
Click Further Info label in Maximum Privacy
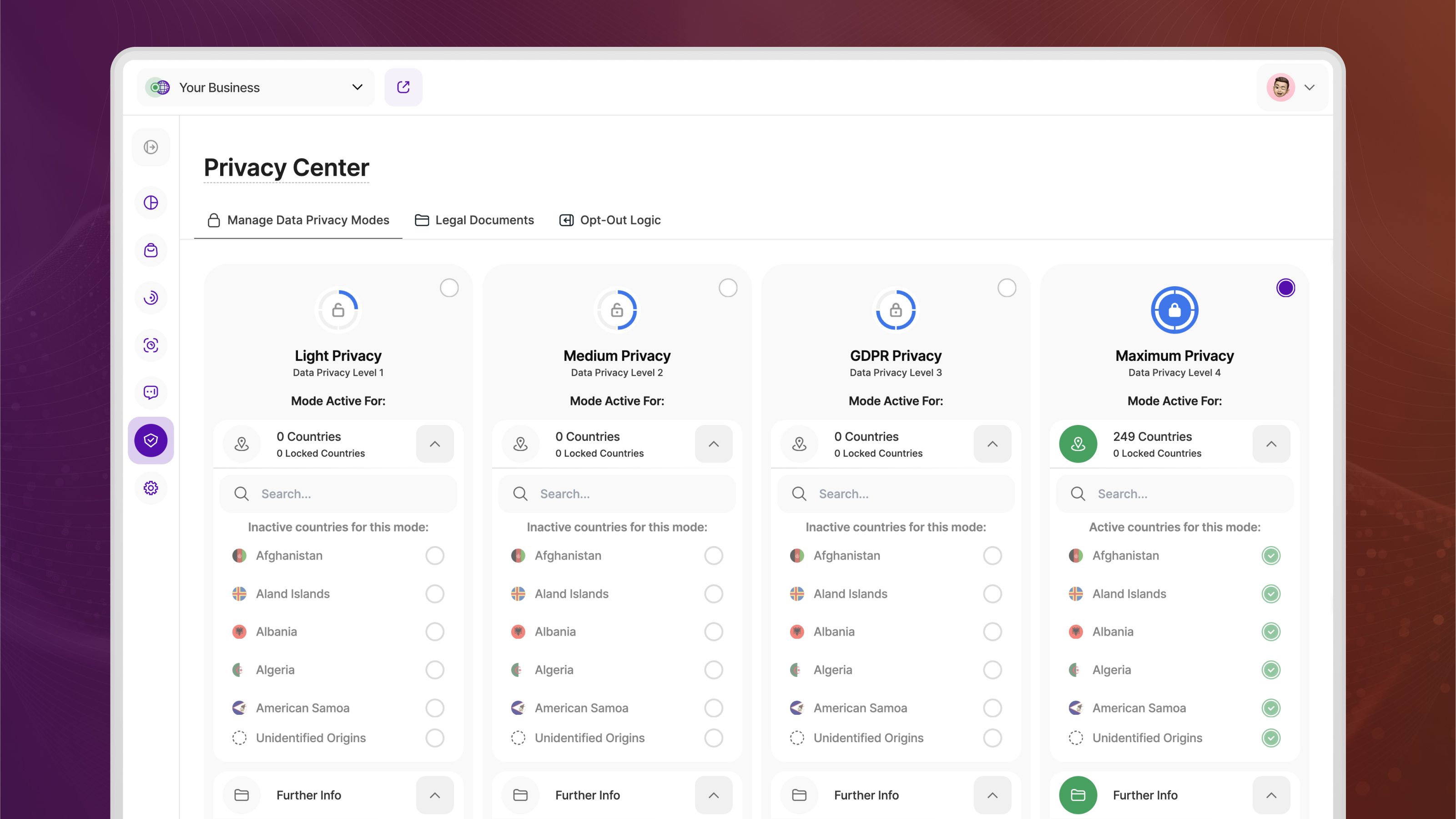[x=1144, y=795]
